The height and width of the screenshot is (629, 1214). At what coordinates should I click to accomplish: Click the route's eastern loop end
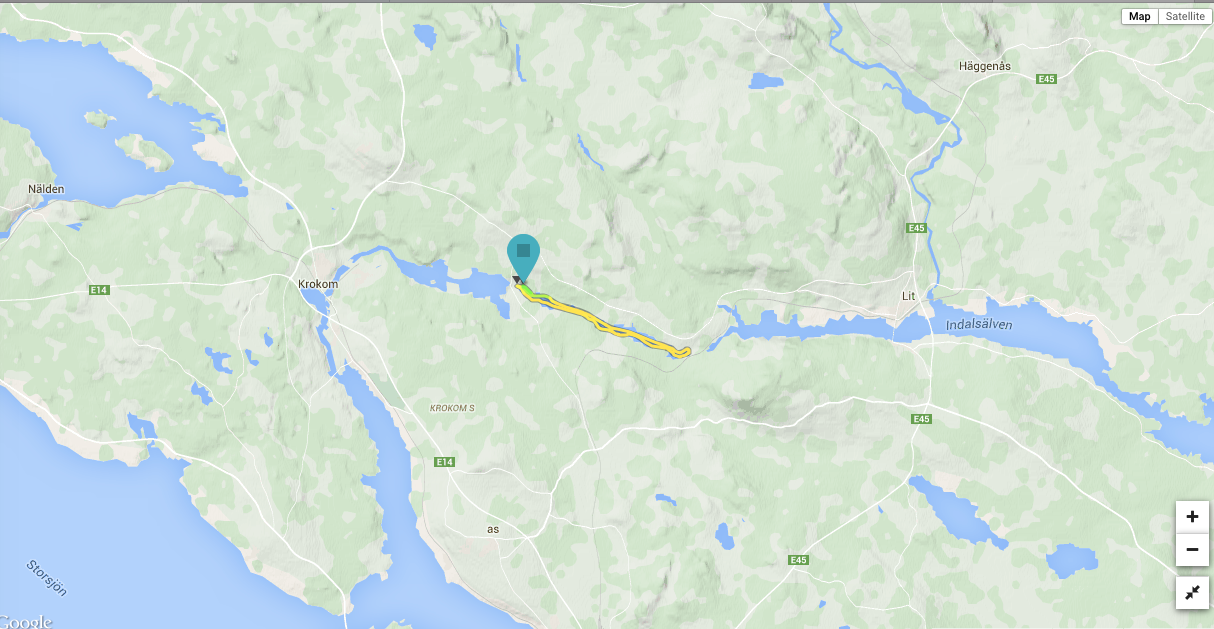684,351
